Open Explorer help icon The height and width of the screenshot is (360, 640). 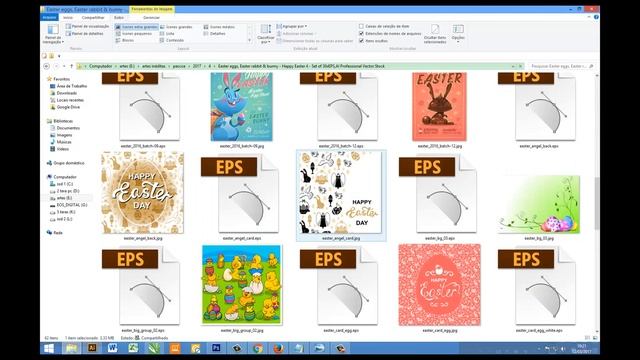click(596, 17)
